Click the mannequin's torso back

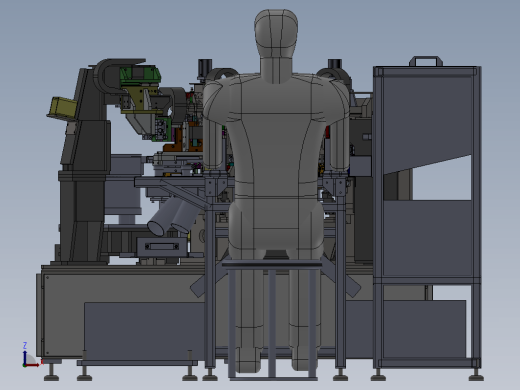coord(276,140)
